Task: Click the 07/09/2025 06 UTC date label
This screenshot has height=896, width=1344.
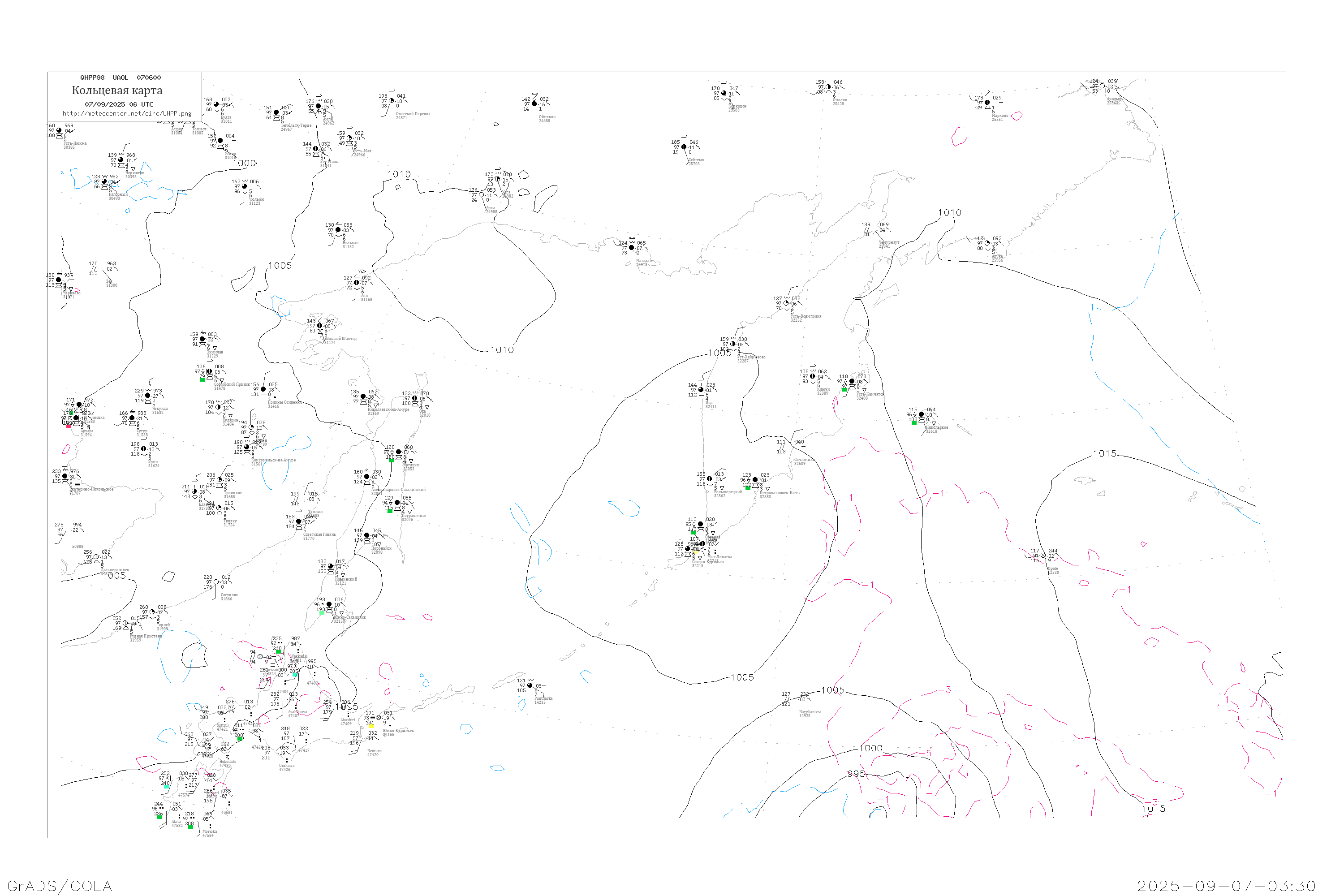Action: tap(119, 104)
